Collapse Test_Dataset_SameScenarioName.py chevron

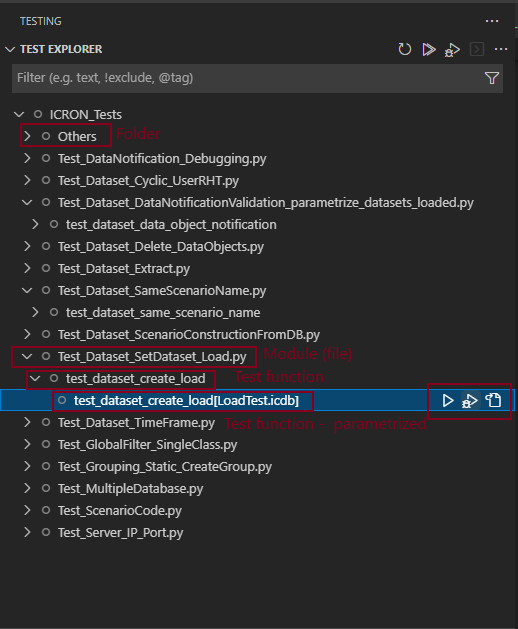[27, 290]
